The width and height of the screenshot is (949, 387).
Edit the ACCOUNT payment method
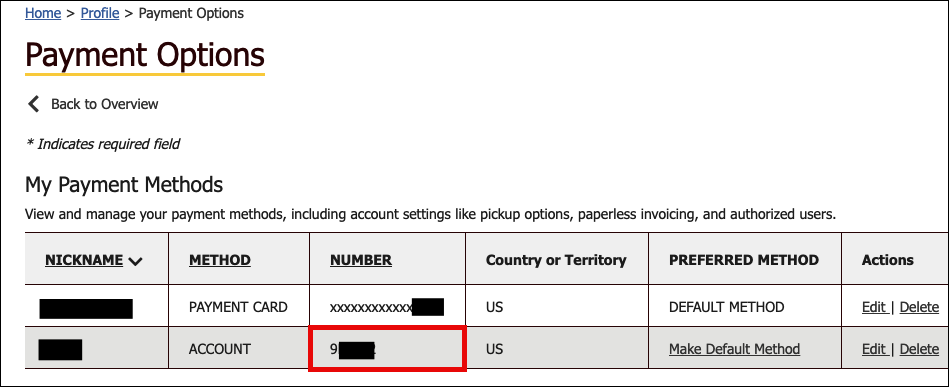[x=875, y=349]
